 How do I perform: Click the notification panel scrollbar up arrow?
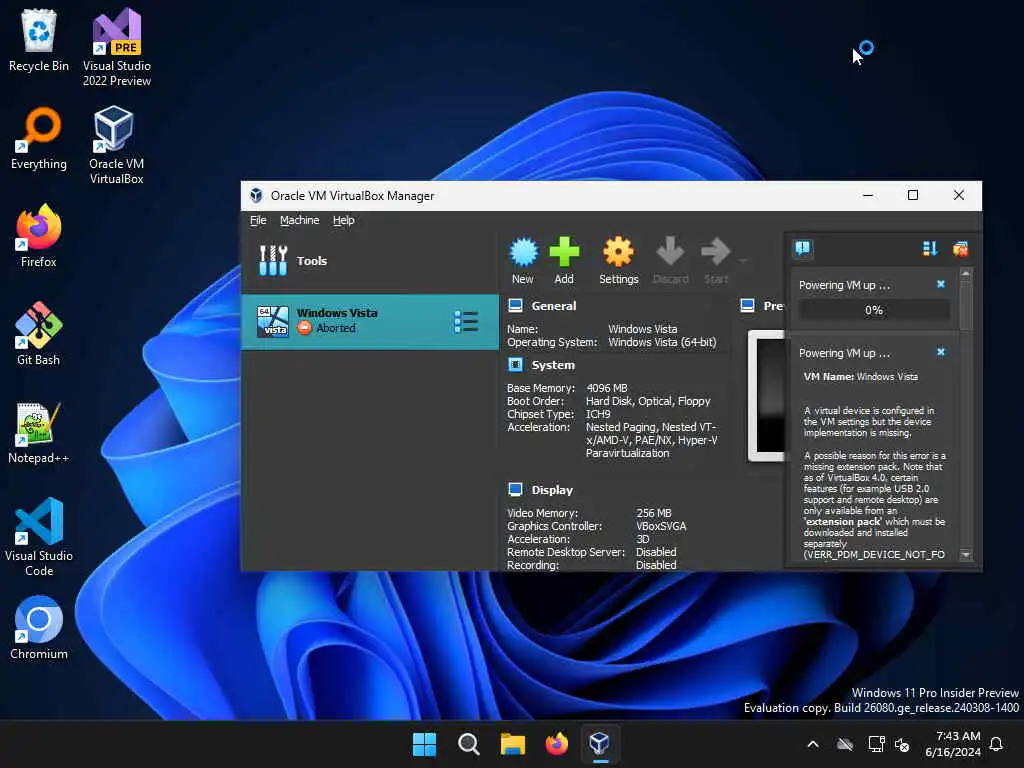(x=966, y=272)
